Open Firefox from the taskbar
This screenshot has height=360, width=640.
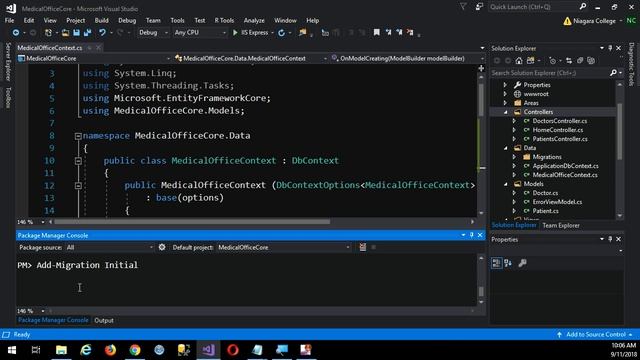tap(110, 350)
